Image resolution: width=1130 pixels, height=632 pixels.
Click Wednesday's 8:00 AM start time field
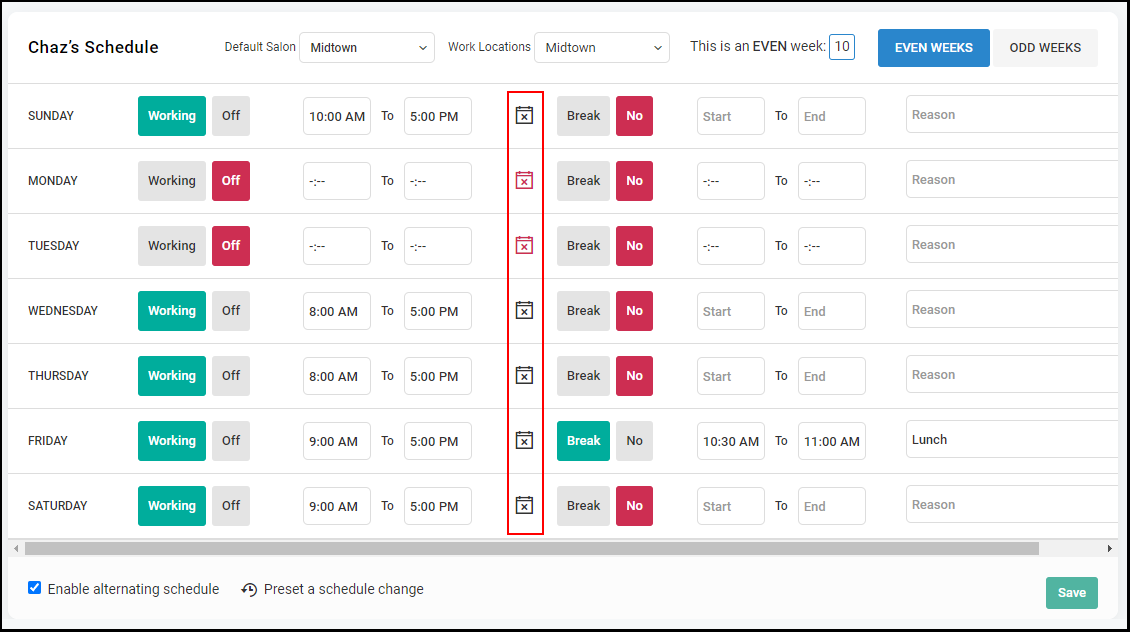point(337,311)
